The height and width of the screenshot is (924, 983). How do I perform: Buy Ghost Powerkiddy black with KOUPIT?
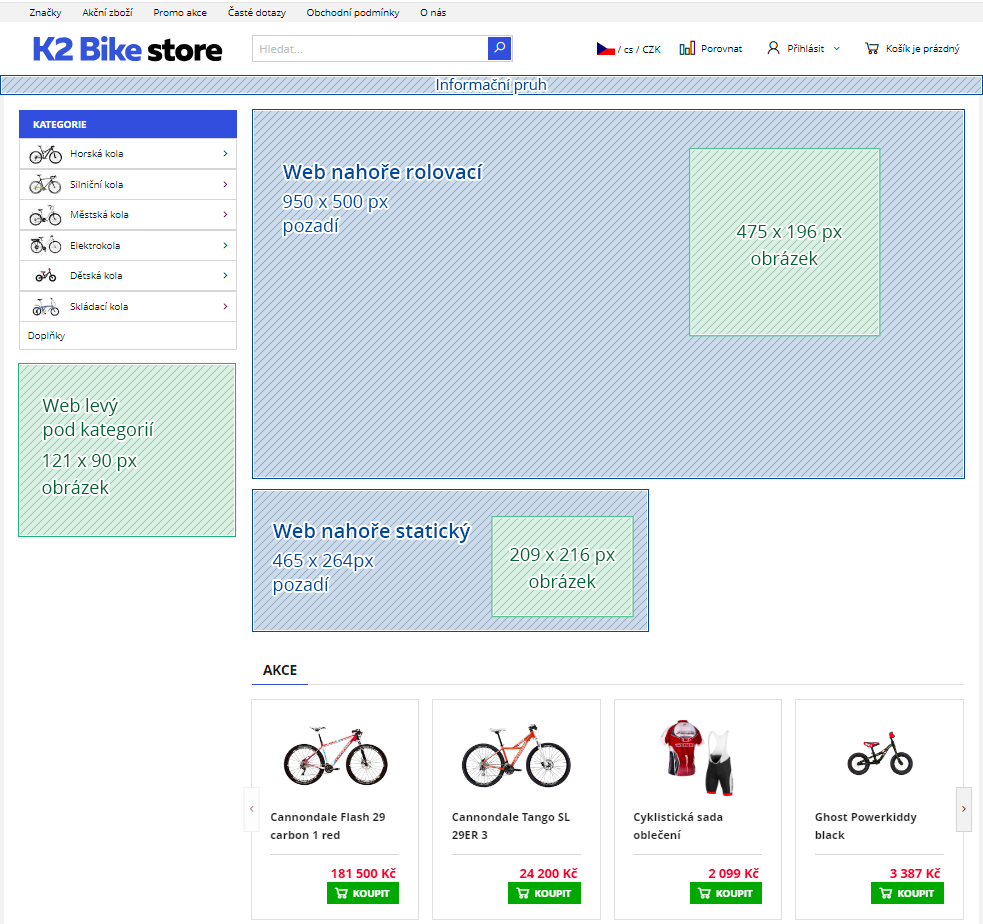pyautogui.click(x=907, y=893)
